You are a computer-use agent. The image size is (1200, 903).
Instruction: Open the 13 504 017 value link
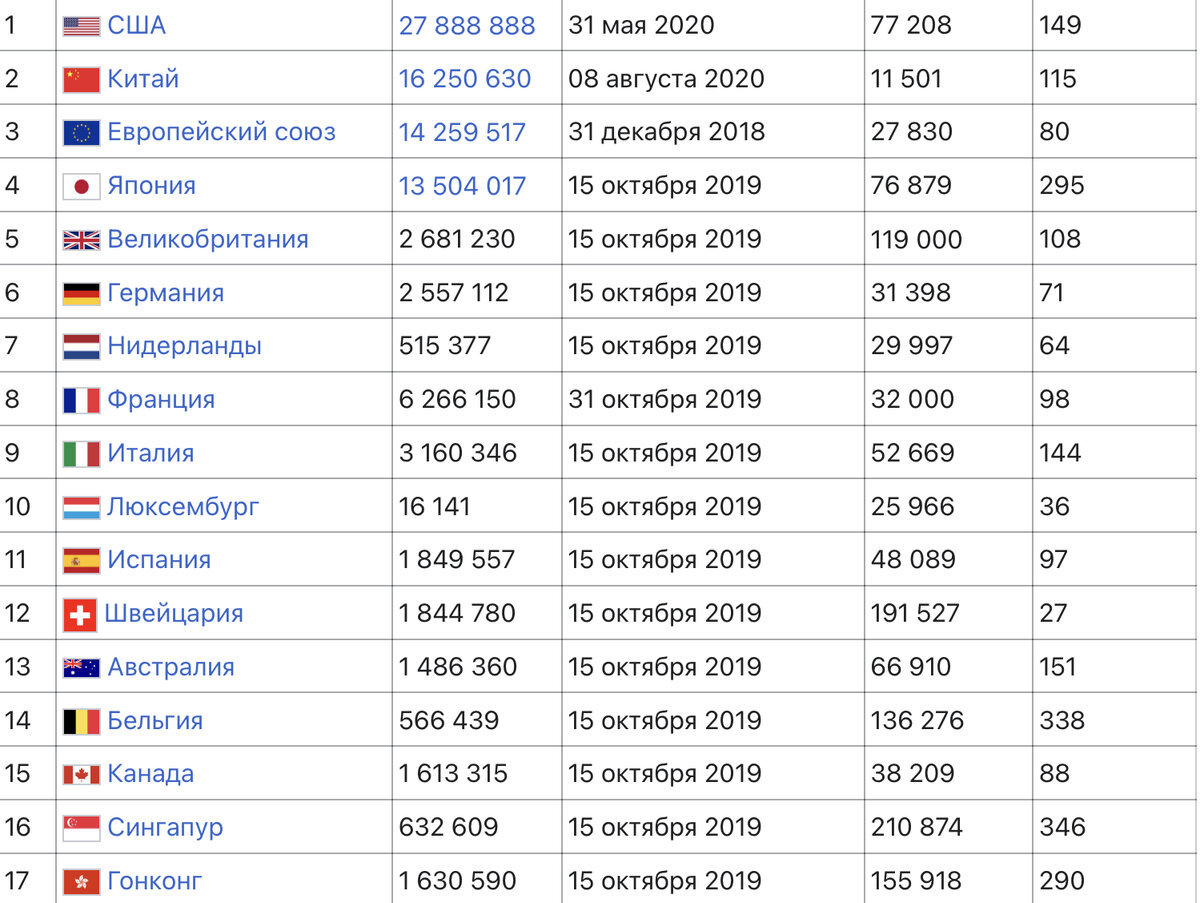[x=462, y=186]
